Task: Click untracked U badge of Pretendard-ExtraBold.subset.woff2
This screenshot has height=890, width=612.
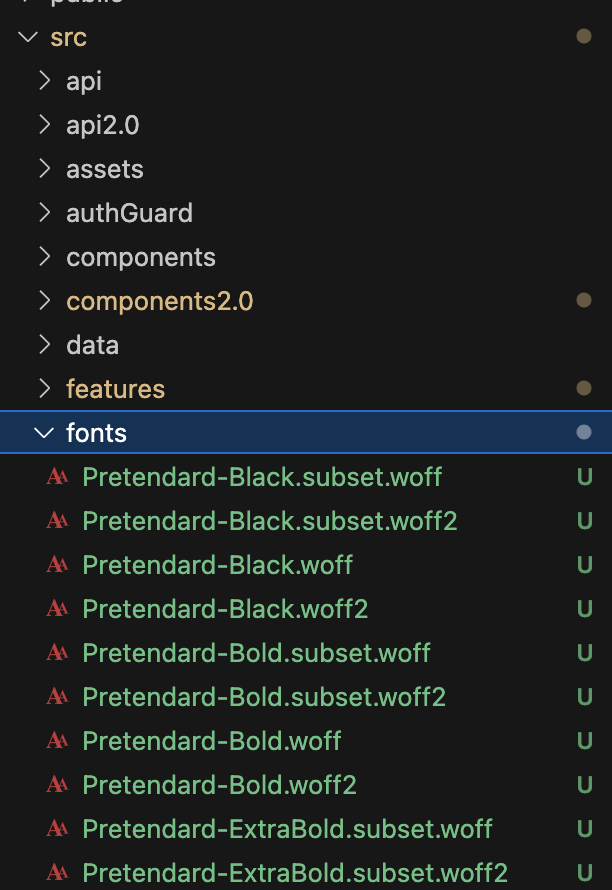Action: (x=585, y=873)
